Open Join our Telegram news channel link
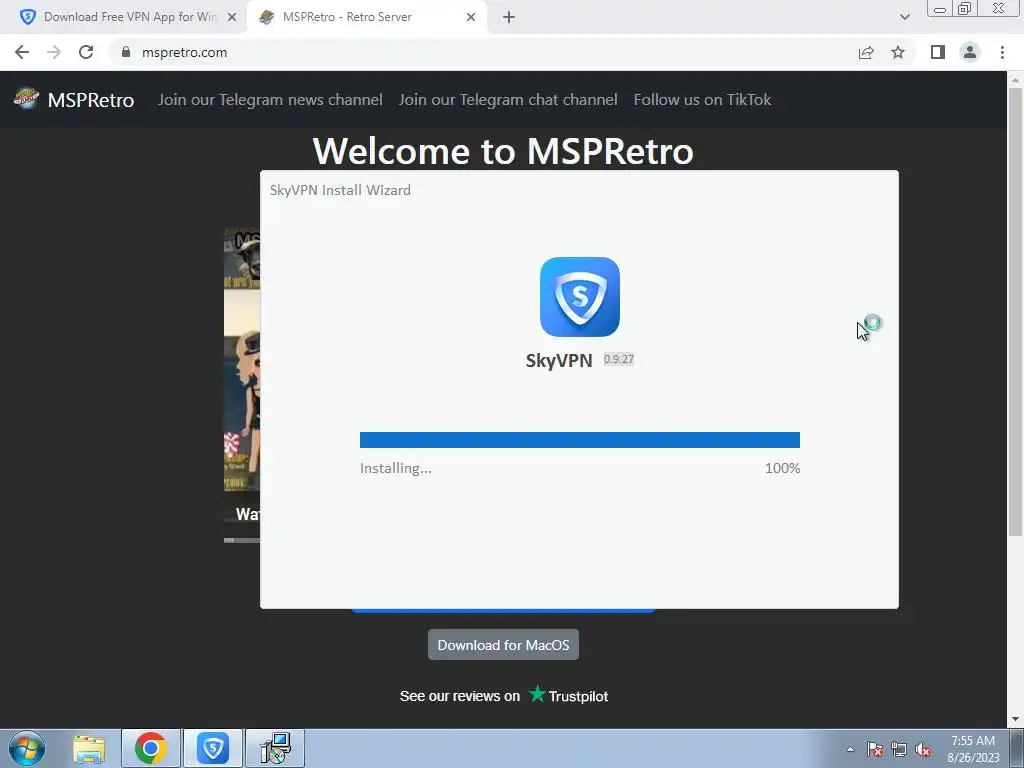1024x768 pixels. (x=270, y=99)
